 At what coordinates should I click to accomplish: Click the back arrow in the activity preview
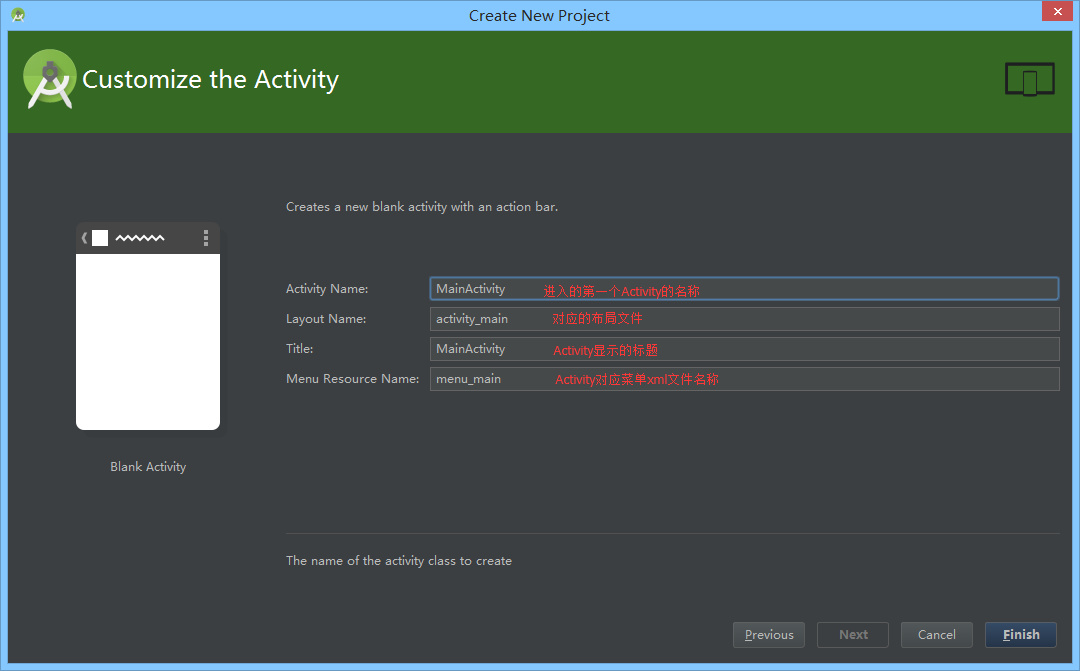tap(84, 238)
